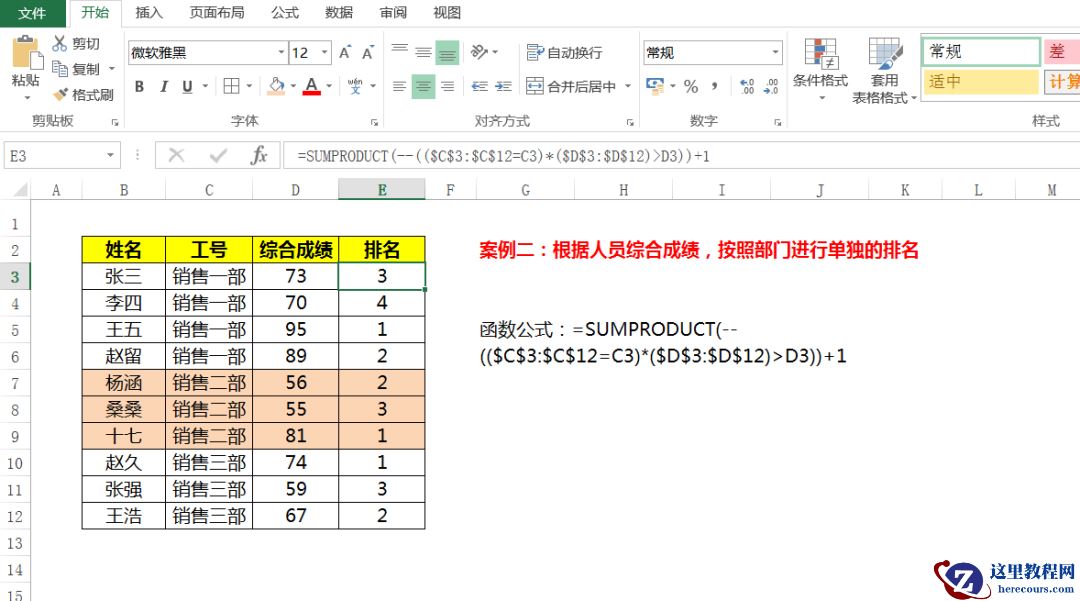Apply 常规 Normal cell style
This screenshot has height=601, width=1080.
[x=980, y=52]
